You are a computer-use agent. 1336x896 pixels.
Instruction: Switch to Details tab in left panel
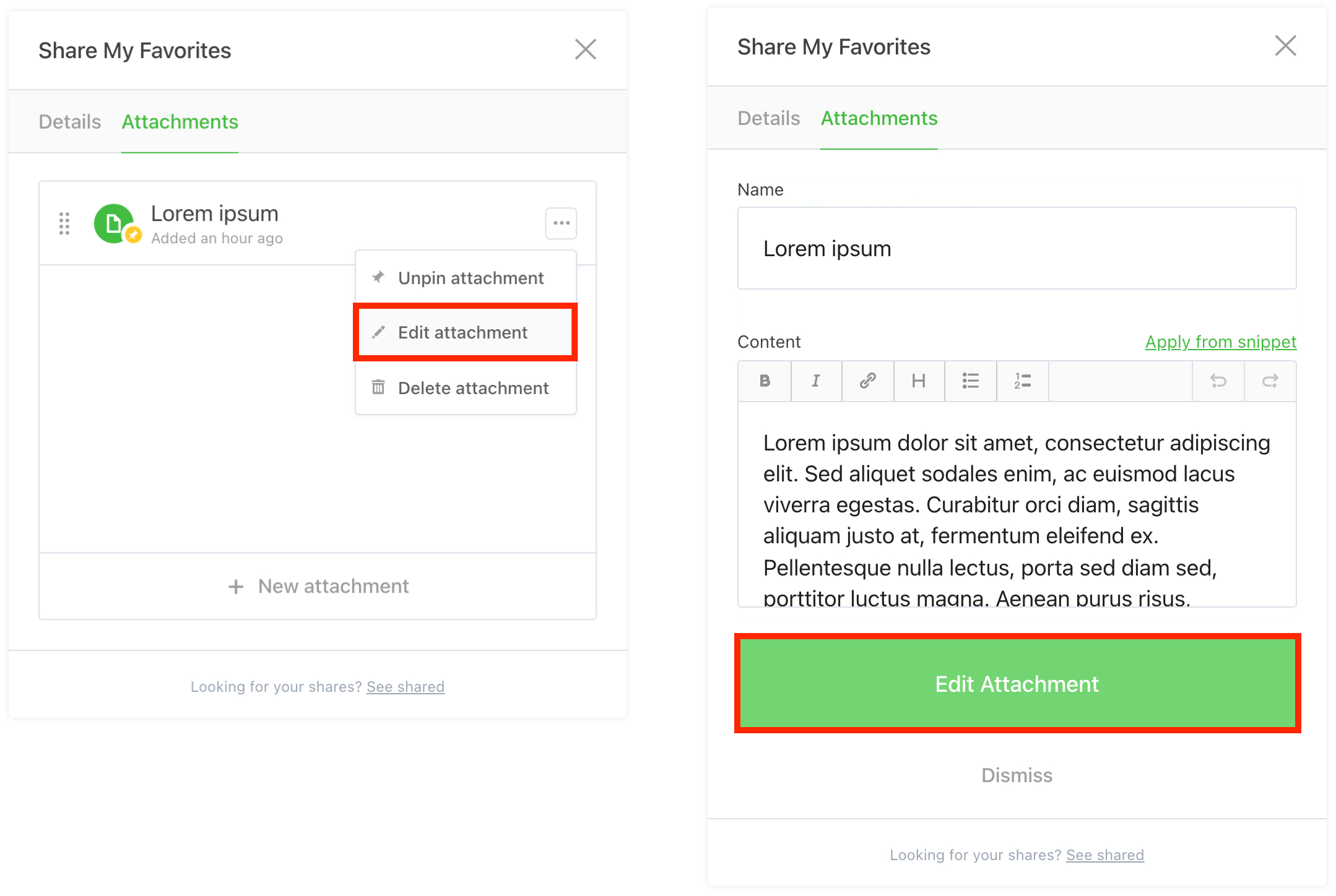click(70, 122)
